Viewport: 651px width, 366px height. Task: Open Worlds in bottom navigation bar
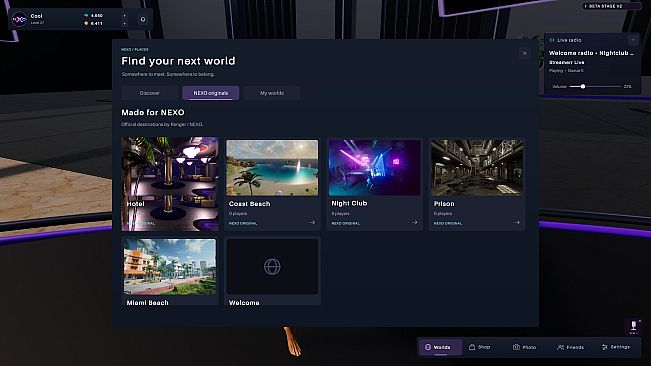(x=440, y=347)
